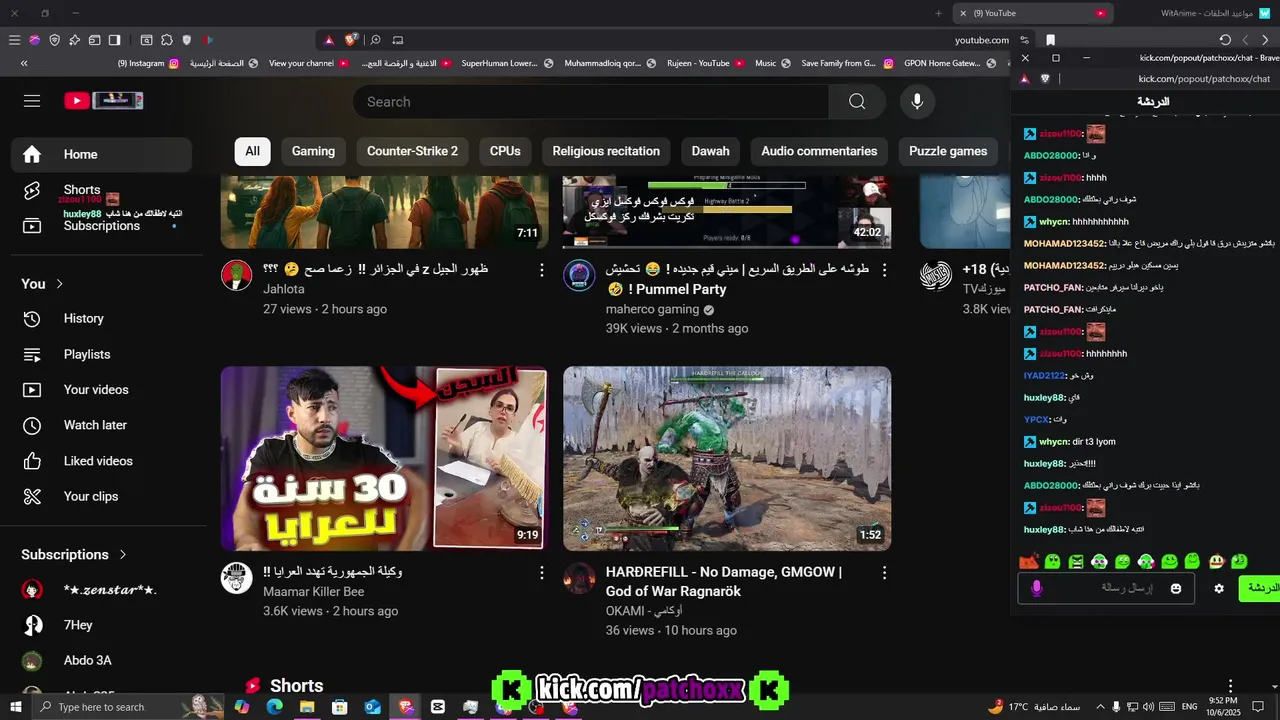Bookmark this page with bookmark icon

(1050, 40)
